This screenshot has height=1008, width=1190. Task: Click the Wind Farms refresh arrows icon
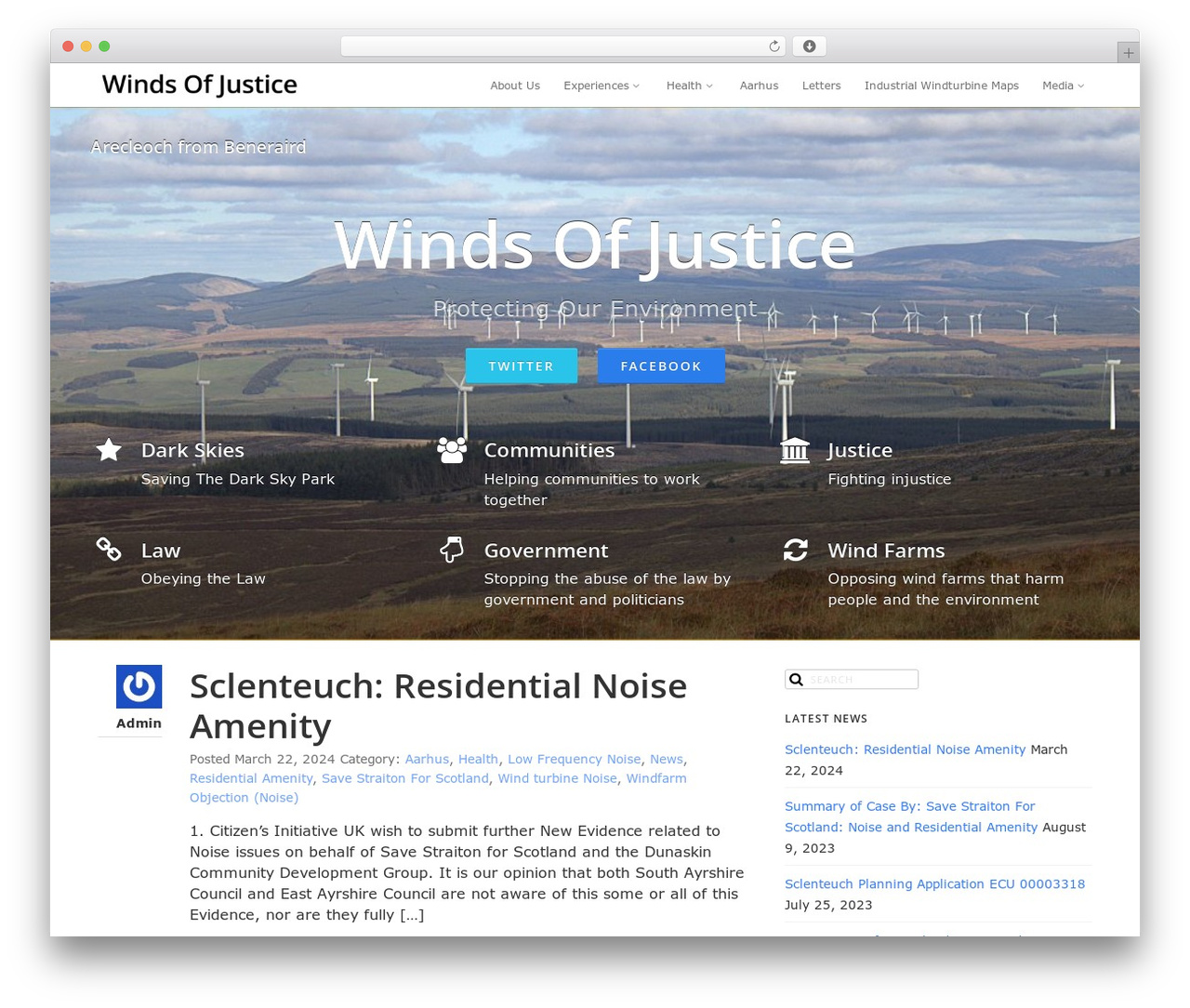[x=795, y=550]
